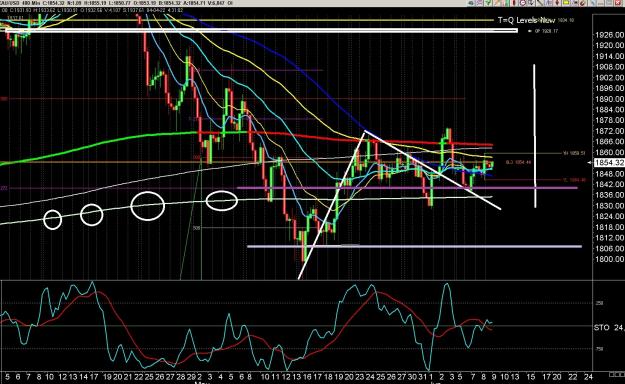Click the 1842.00 price axis label
625x384 pixels.
pyautogui.click(x=609, y=184)
